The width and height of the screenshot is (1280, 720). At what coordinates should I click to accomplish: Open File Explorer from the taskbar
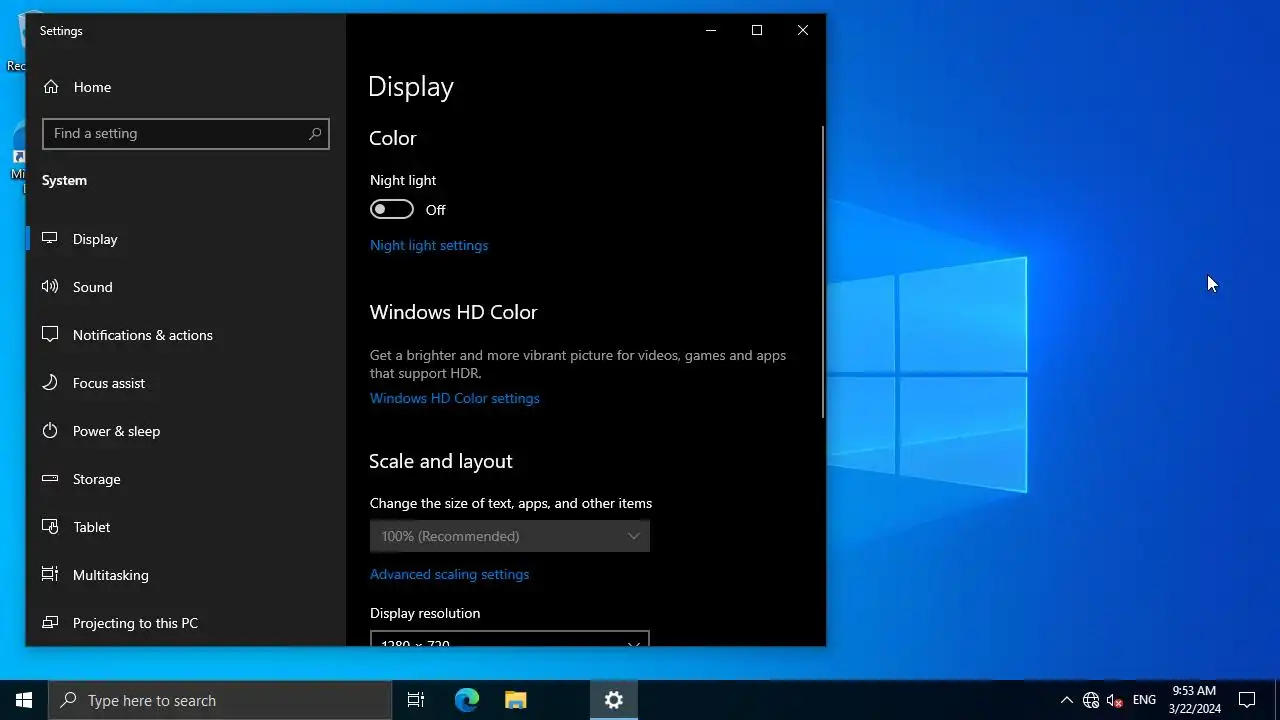[x=515, y=700]
